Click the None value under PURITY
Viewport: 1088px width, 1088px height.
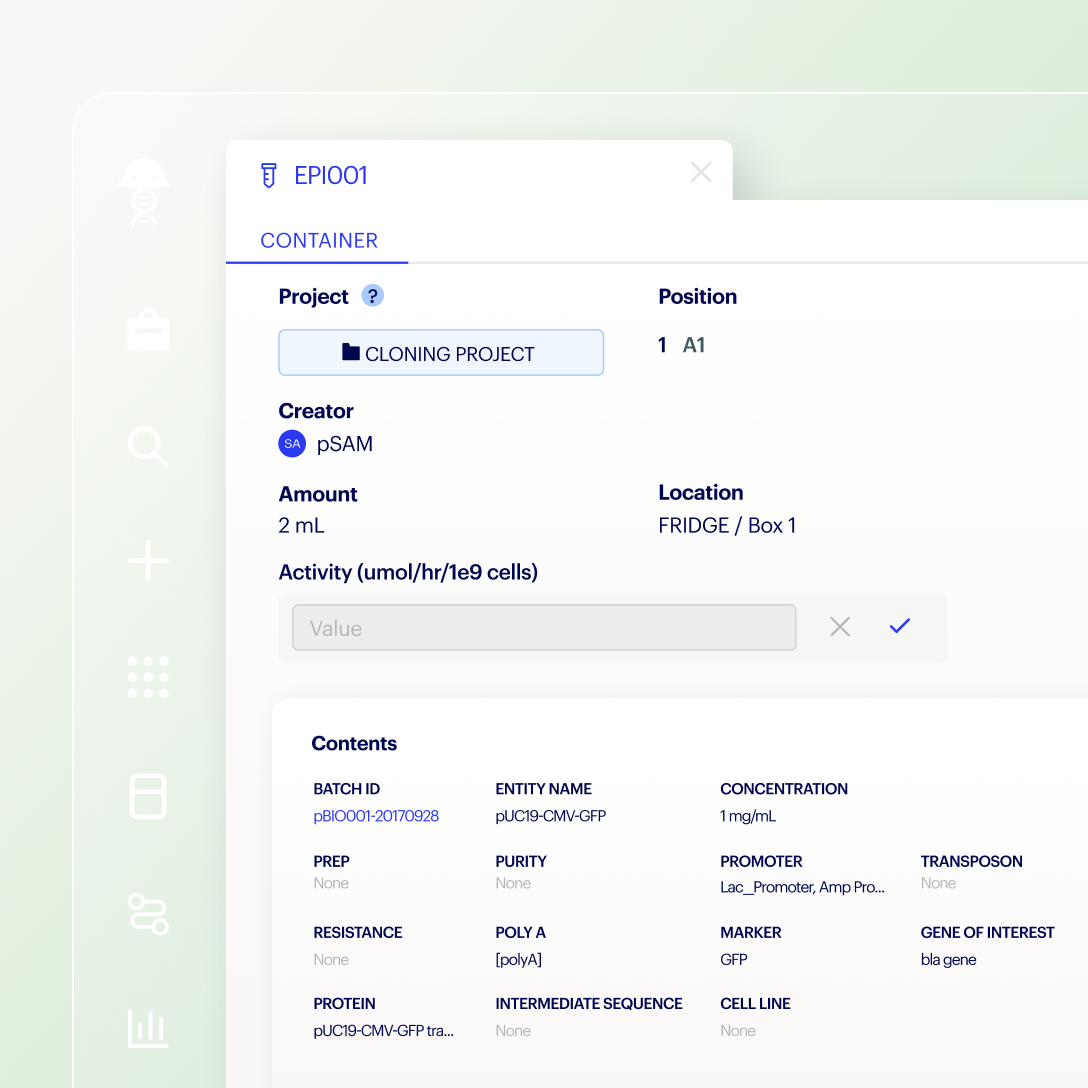[513, 883]
